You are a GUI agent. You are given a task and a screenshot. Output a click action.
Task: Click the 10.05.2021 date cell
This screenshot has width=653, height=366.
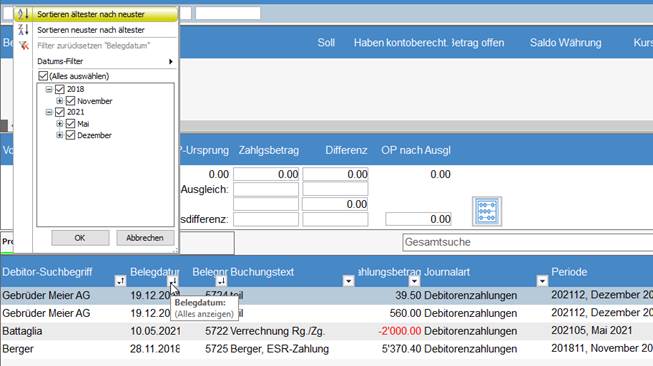[x=155, y=331]
